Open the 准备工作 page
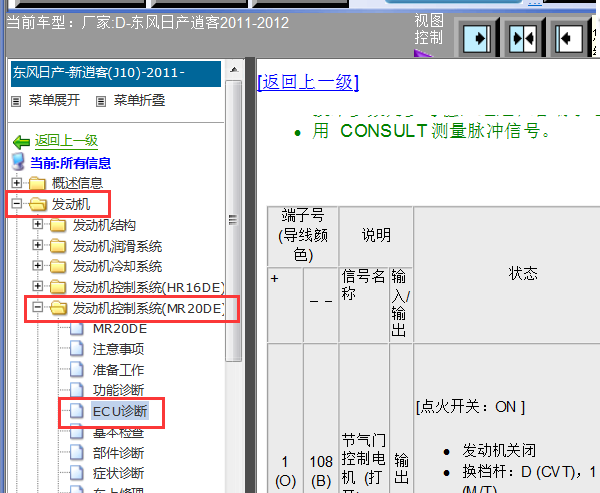The height and width of the screenshot is (493, 600). (118, 370)
